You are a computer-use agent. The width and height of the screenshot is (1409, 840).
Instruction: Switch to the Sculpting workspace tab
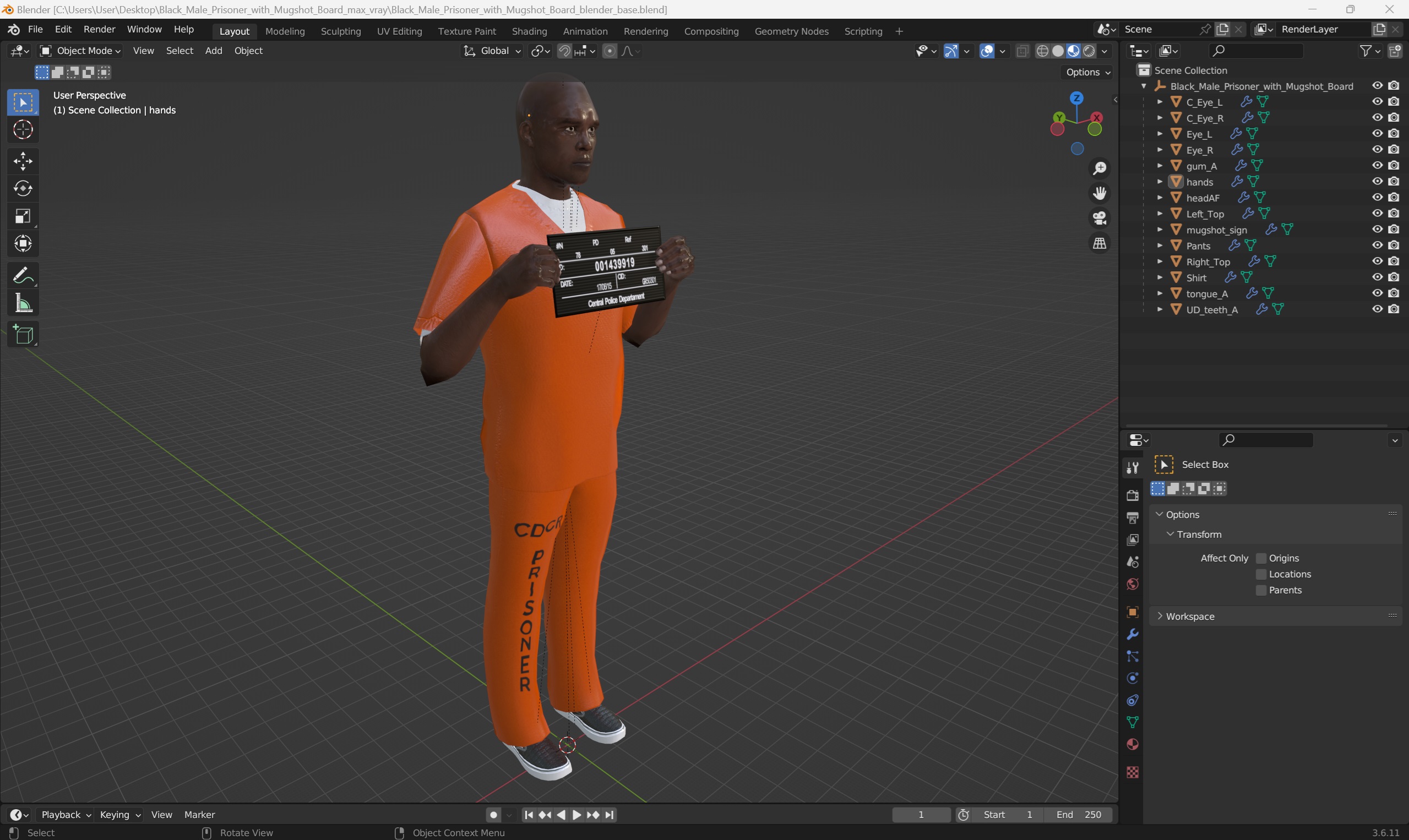coord(341,31)
